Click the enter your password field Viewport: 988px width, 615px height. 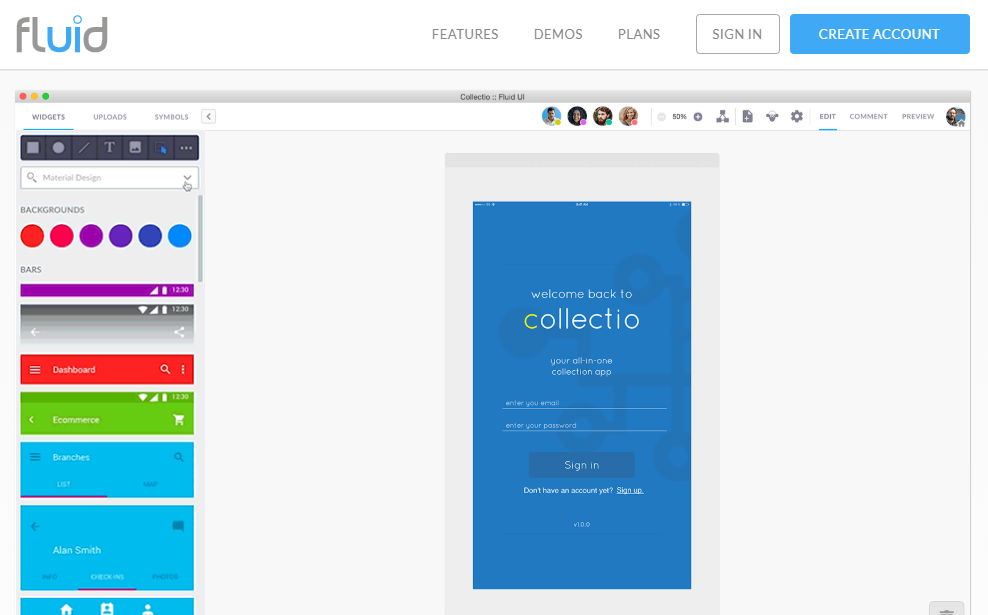pos(584,425)
